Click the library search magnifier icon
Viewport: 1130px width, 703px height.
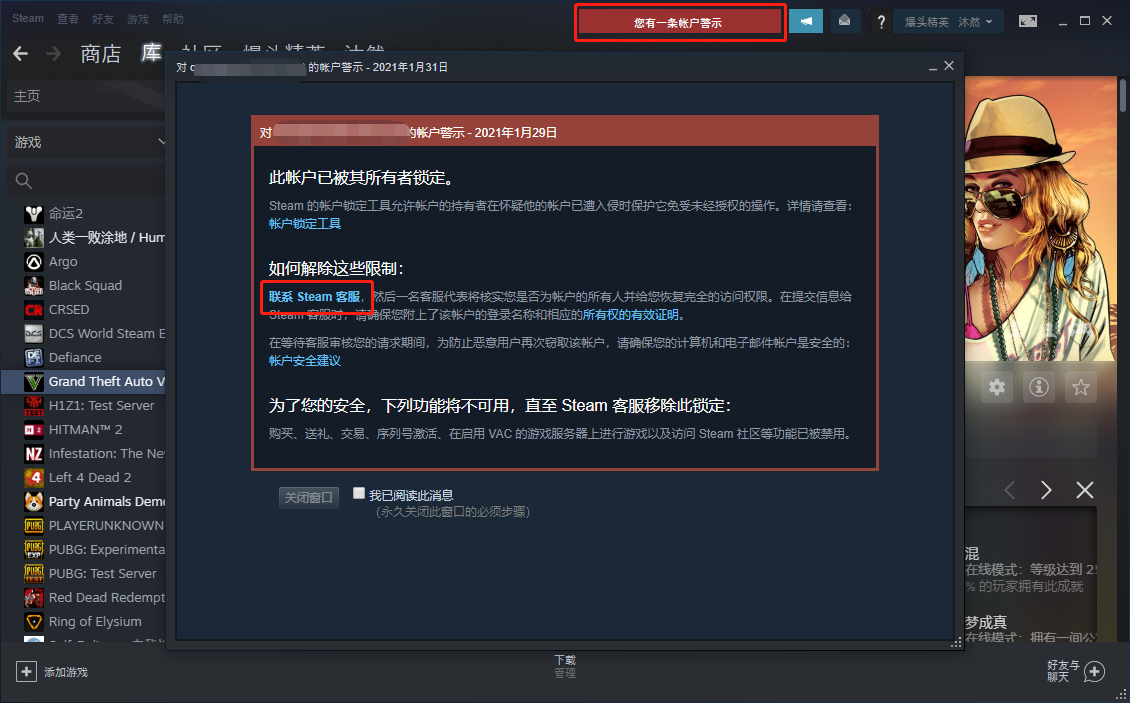(x=24, y=180)
